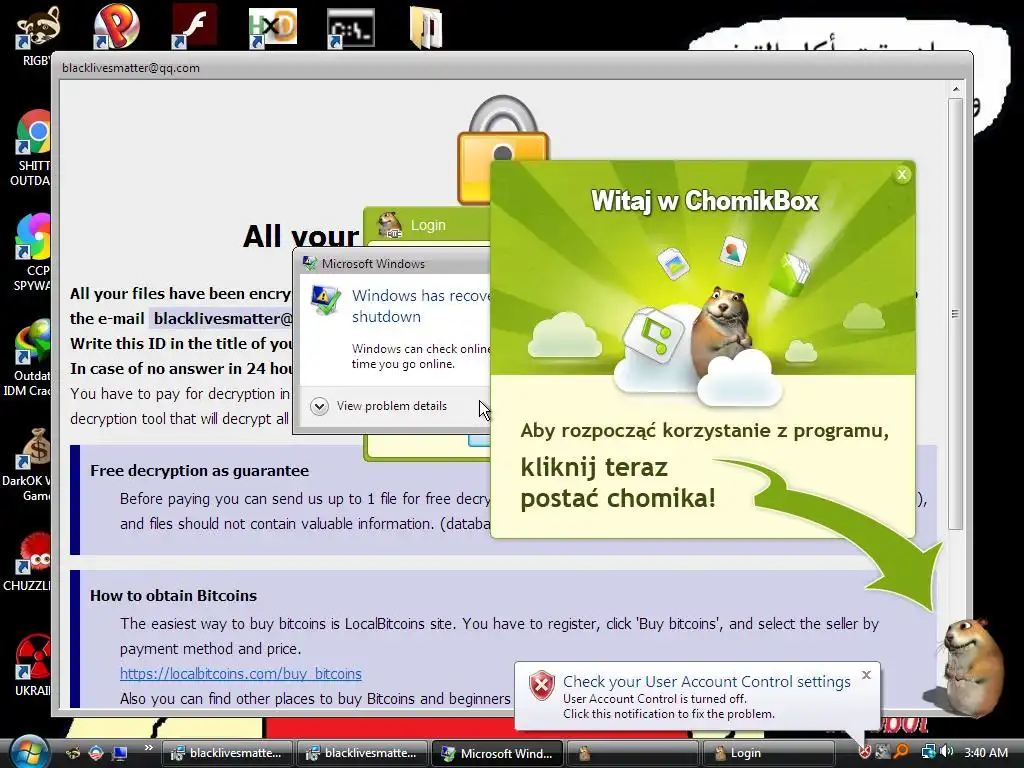The width and height of the screenshot is (1024, 768).
Task: Click the orange magnifier tray icon
Action: pos(902,752)
